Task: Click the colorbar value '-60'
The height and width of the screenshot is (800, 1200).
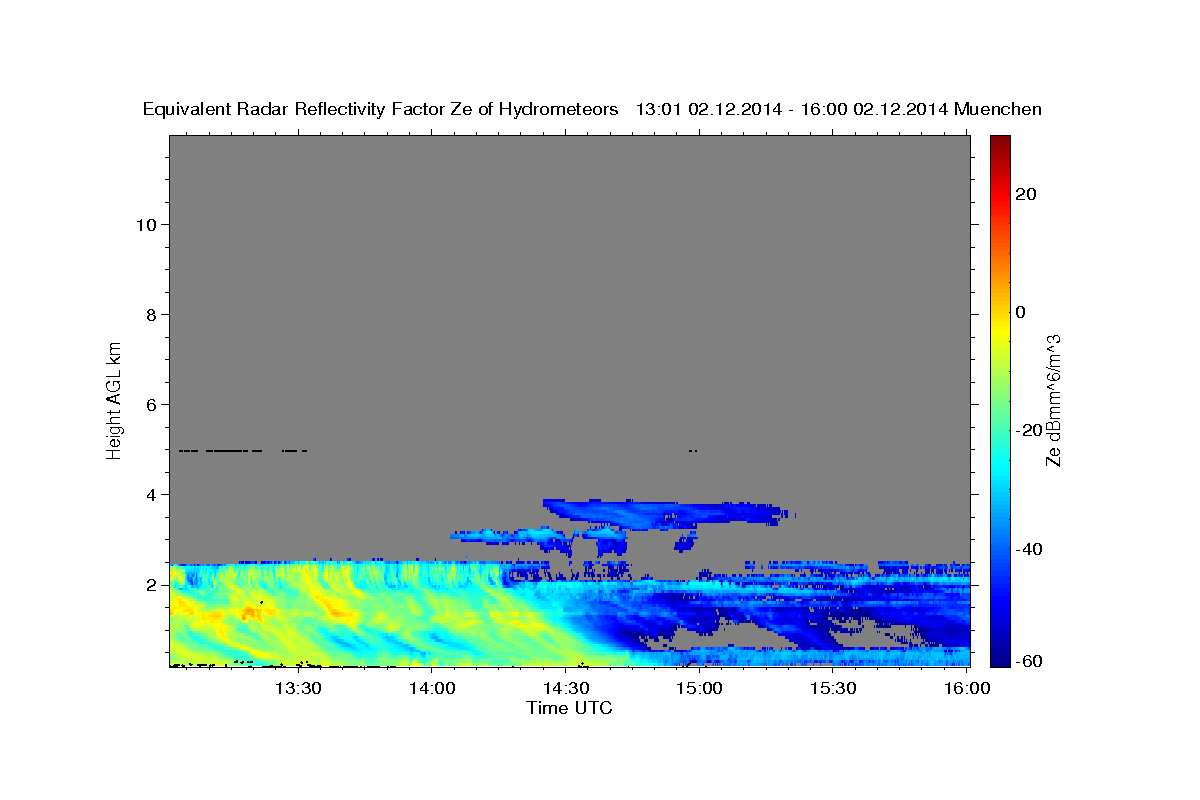Action: pos(1027,661)
